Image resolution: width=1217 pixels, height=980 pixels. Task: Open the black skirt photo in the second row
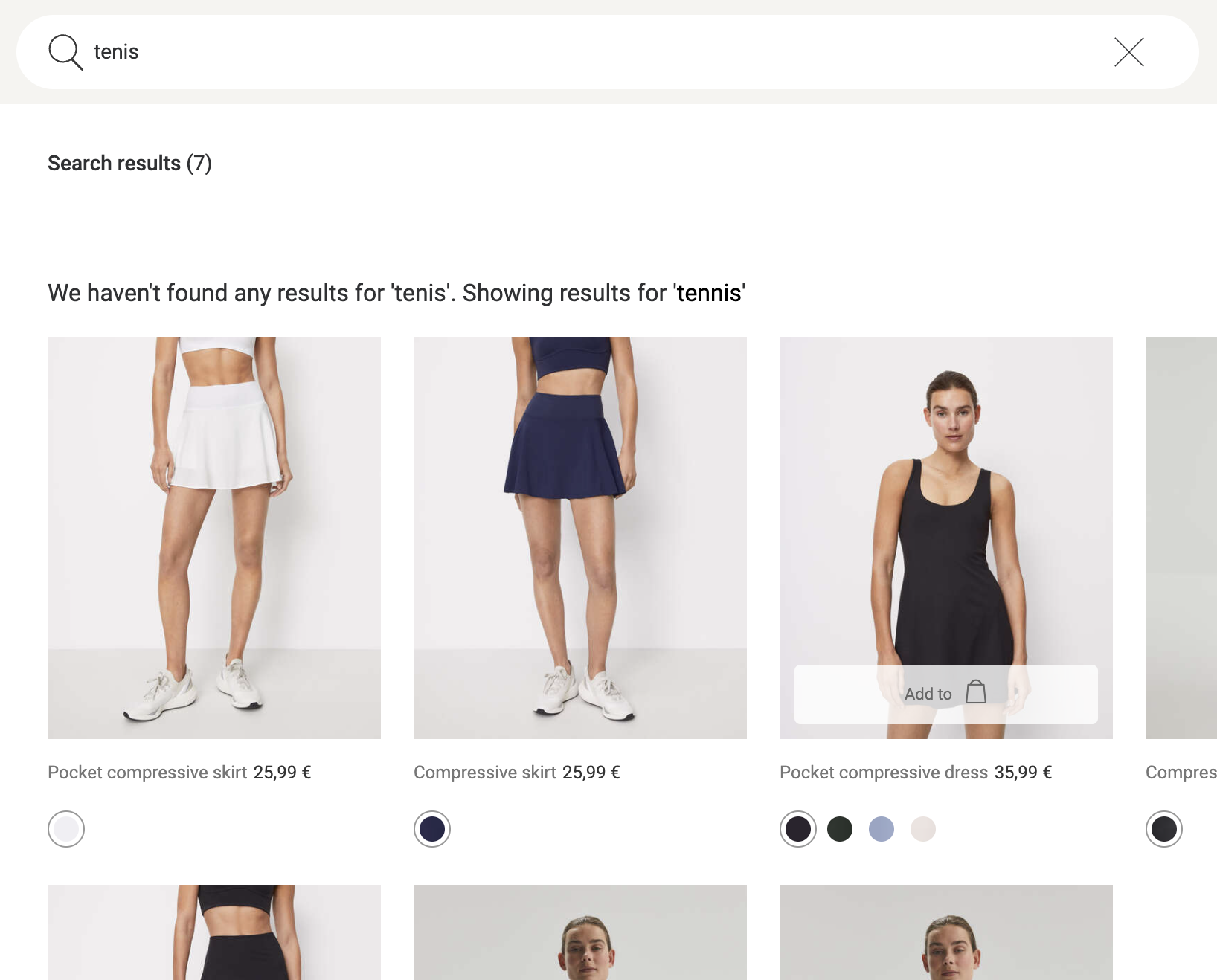click(x=214, y=932)
